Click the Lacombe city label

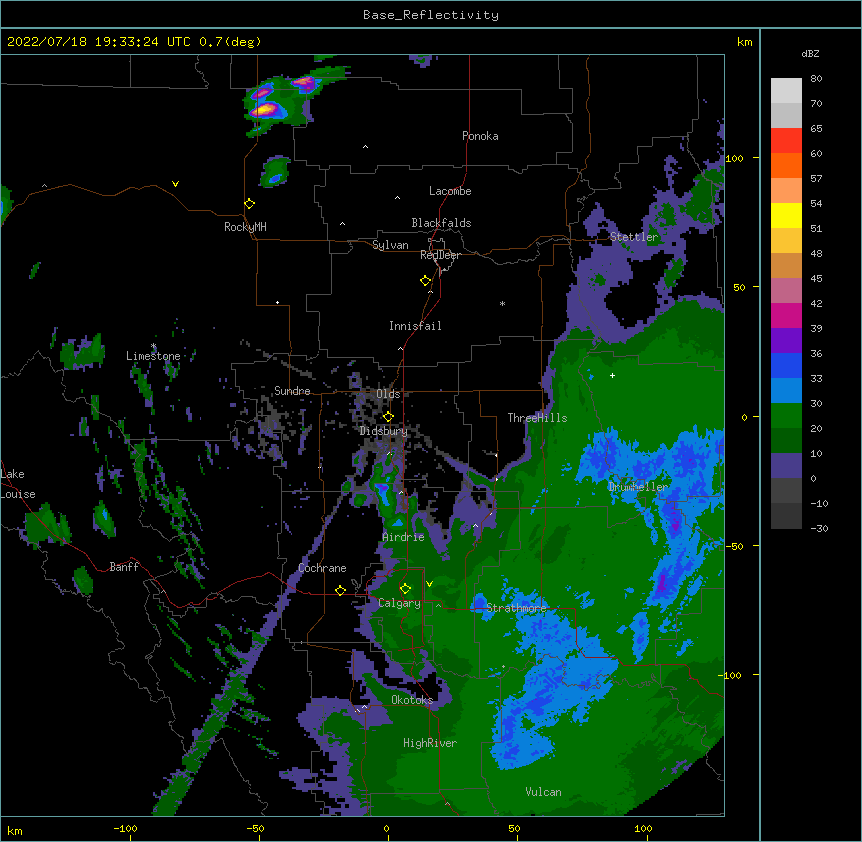[x=450, y=191]
